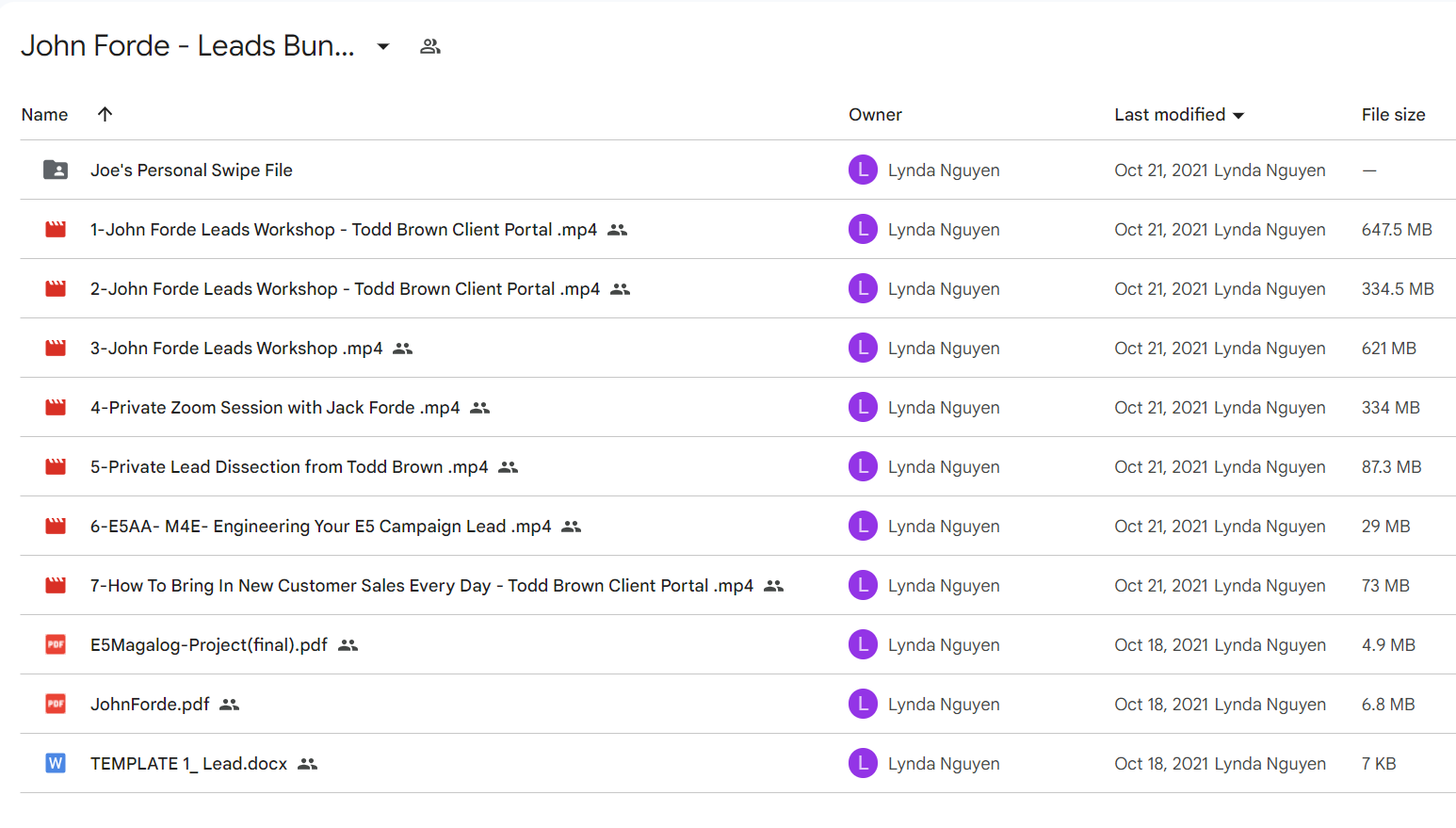Click shared icon next to 1-John Forde Leads Workshop
The width and height of the screenshot is (1456, 828).
pos(617,230)
